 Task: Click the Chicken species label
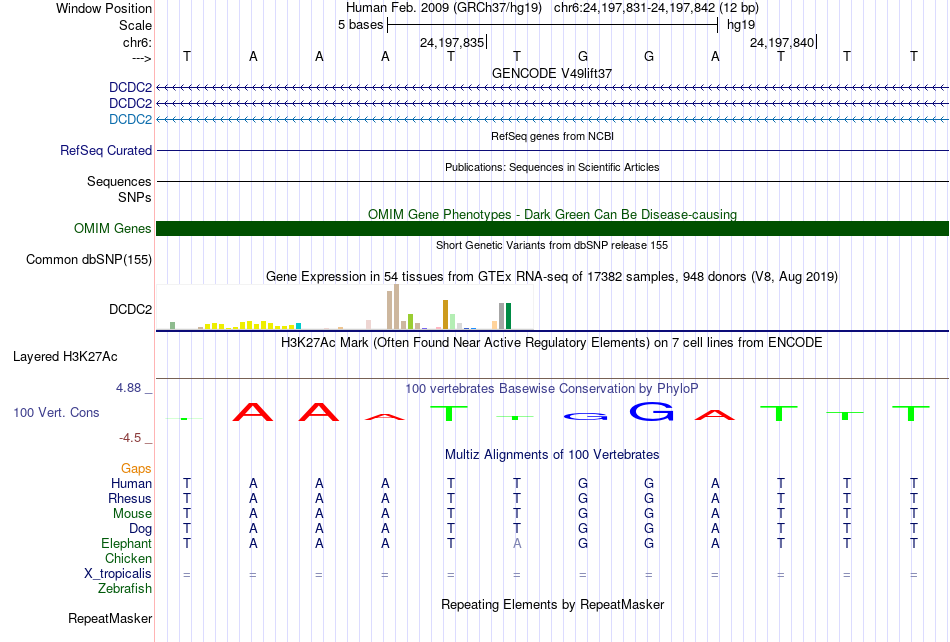pyautogui.click(x=128, y=558)
